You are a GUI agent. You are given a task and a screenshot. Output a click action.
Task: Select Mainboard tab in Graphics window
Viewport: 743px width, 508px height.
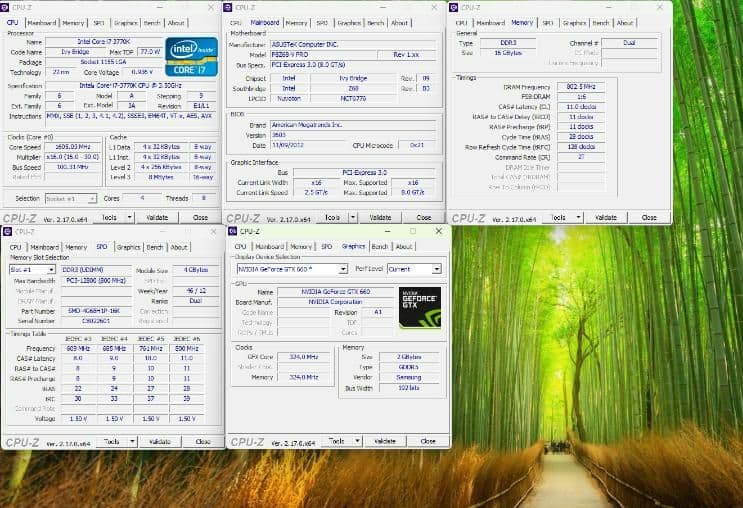(269, 247)
